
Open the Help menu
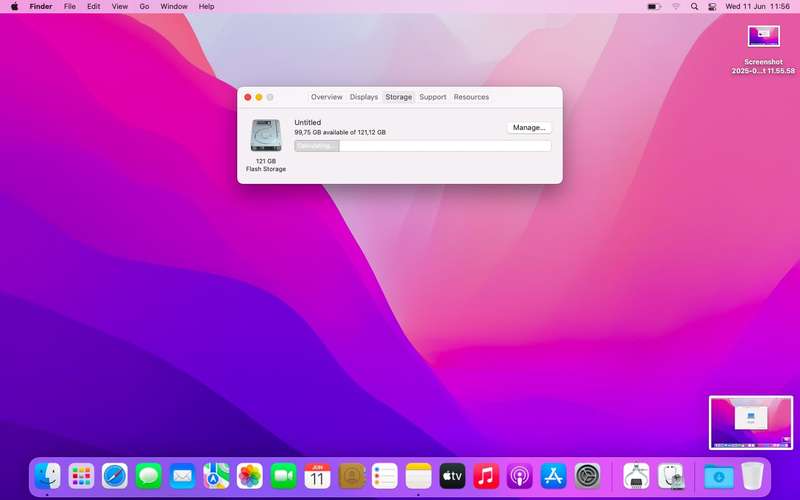[x=207, y=7]
